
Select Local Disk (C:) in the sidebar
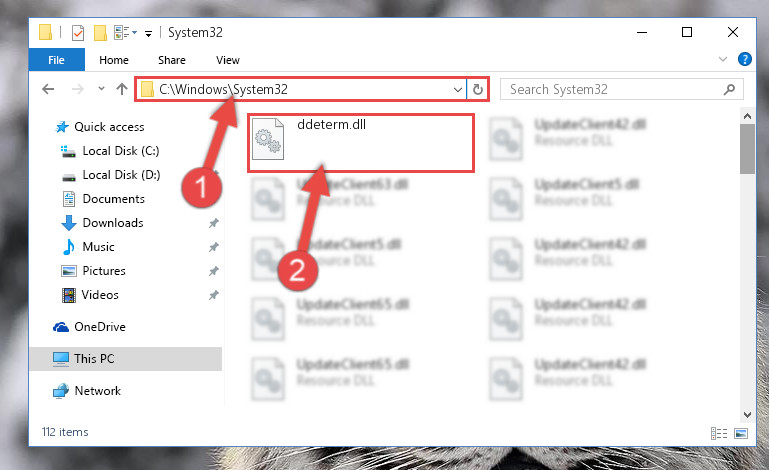pyautogui.click(x=121, y=151)
